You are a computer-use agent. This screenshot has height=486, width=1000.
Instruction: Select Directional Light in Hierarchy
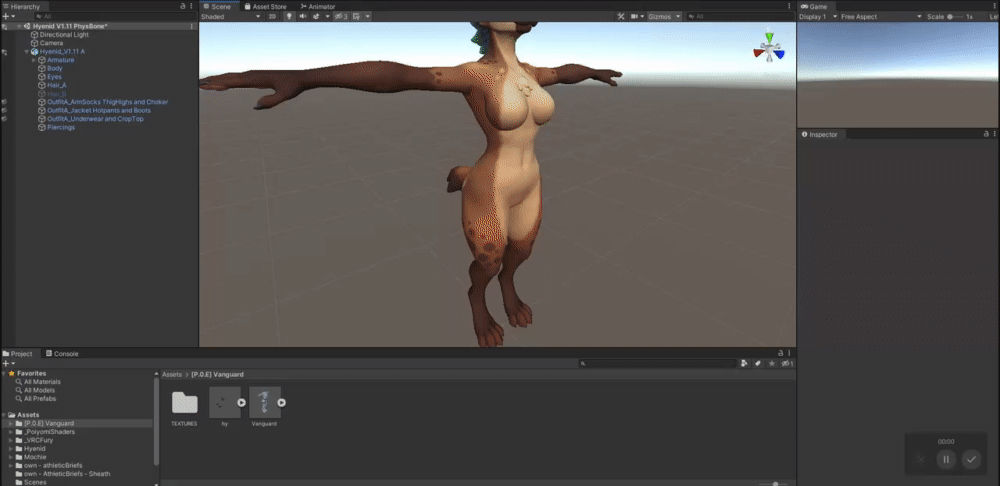click(64, 35)
